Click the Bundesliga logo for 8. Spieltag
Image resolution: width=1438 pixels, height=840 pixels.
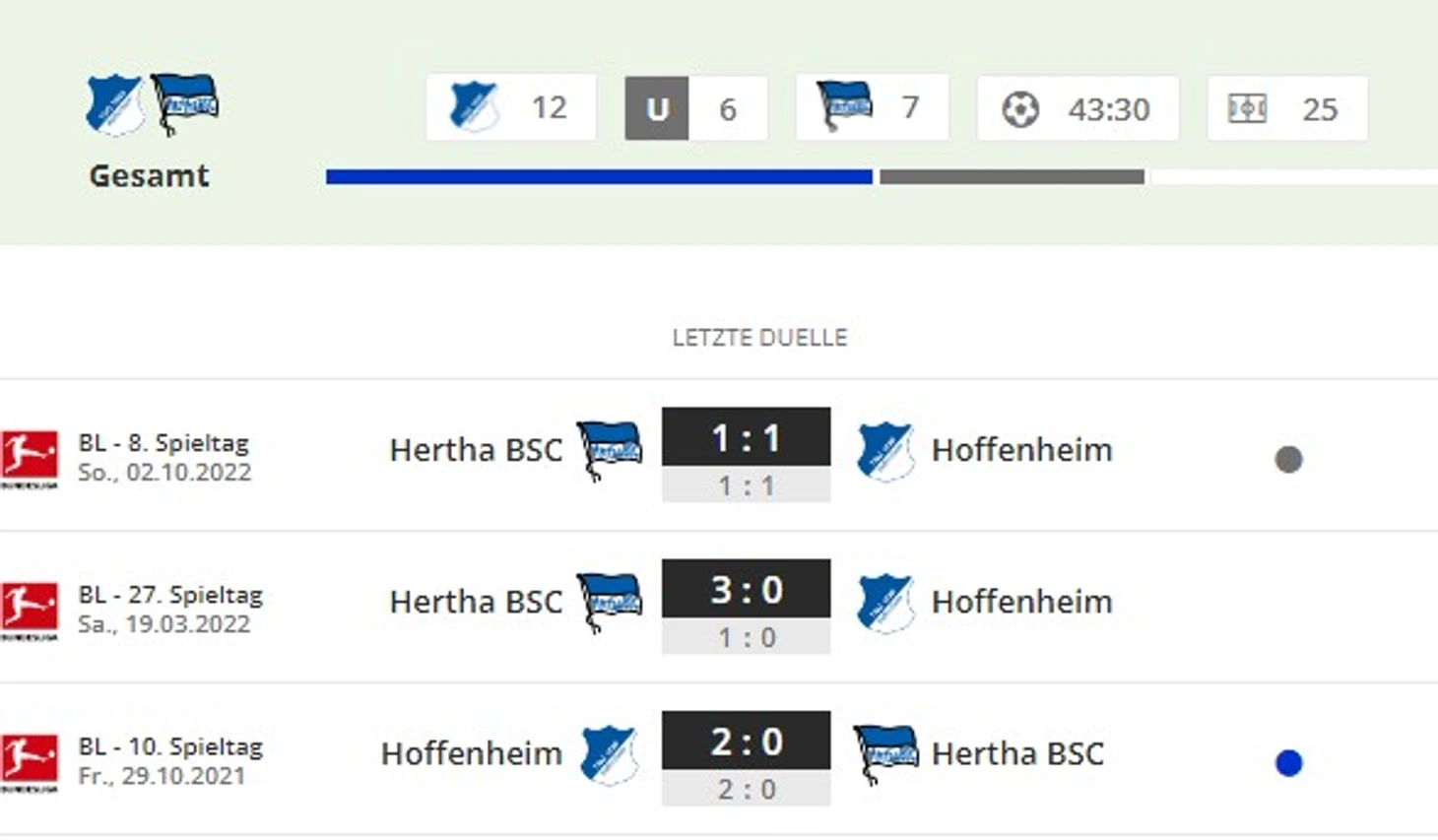click(29, 458)
